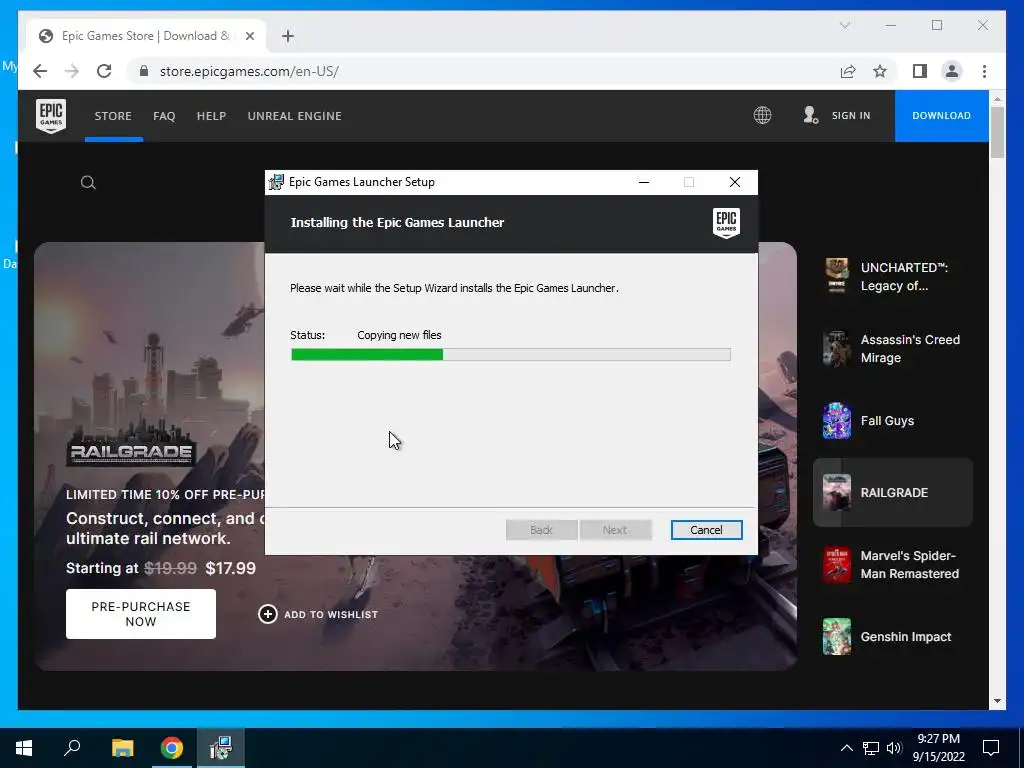Click the volume speaker tray icon

tap(894, 748)
